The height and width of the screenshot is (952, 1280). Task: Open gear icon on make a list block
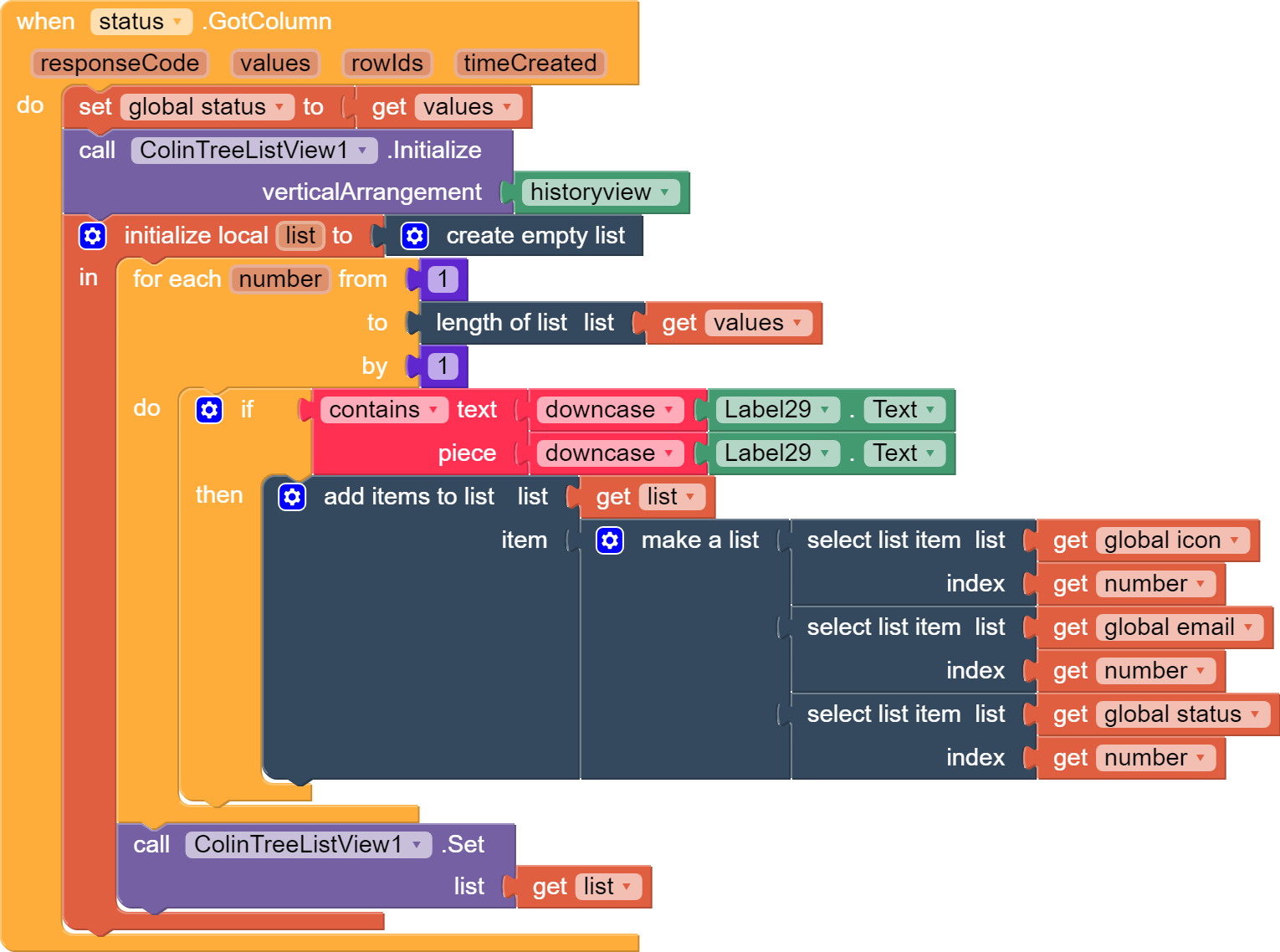(610, 540)
